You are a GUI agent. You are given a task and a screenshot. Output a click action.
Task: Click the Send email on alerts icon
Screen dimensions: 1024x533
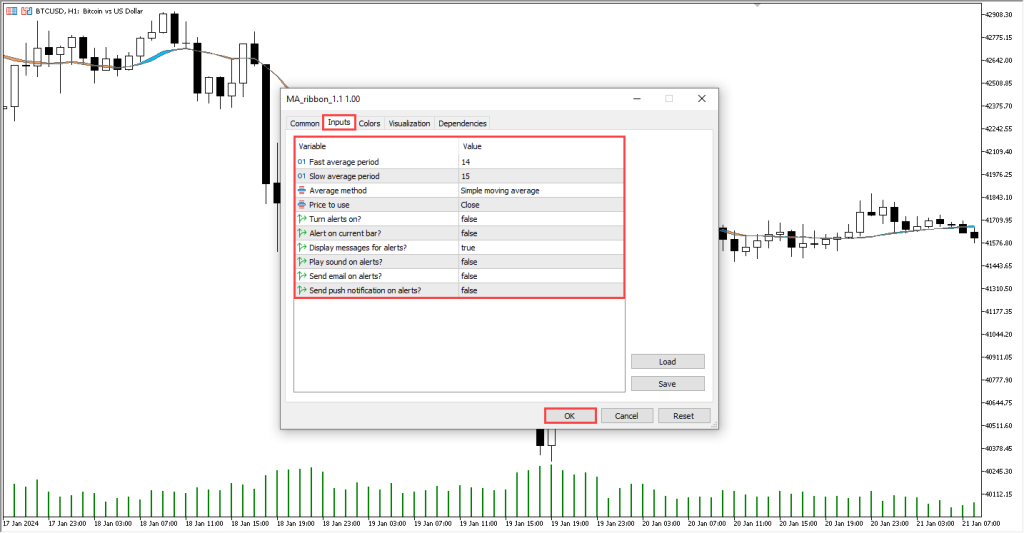coord(302,276)
